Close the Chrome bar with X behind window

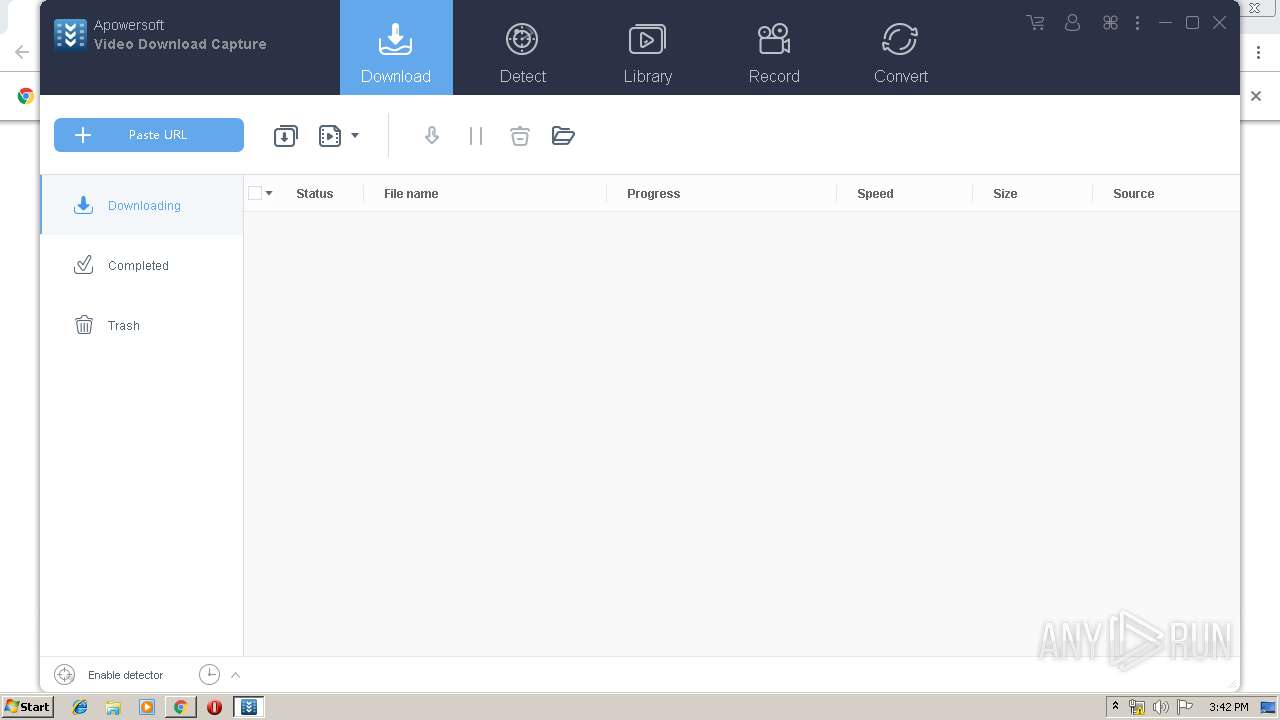[1256, 96]
